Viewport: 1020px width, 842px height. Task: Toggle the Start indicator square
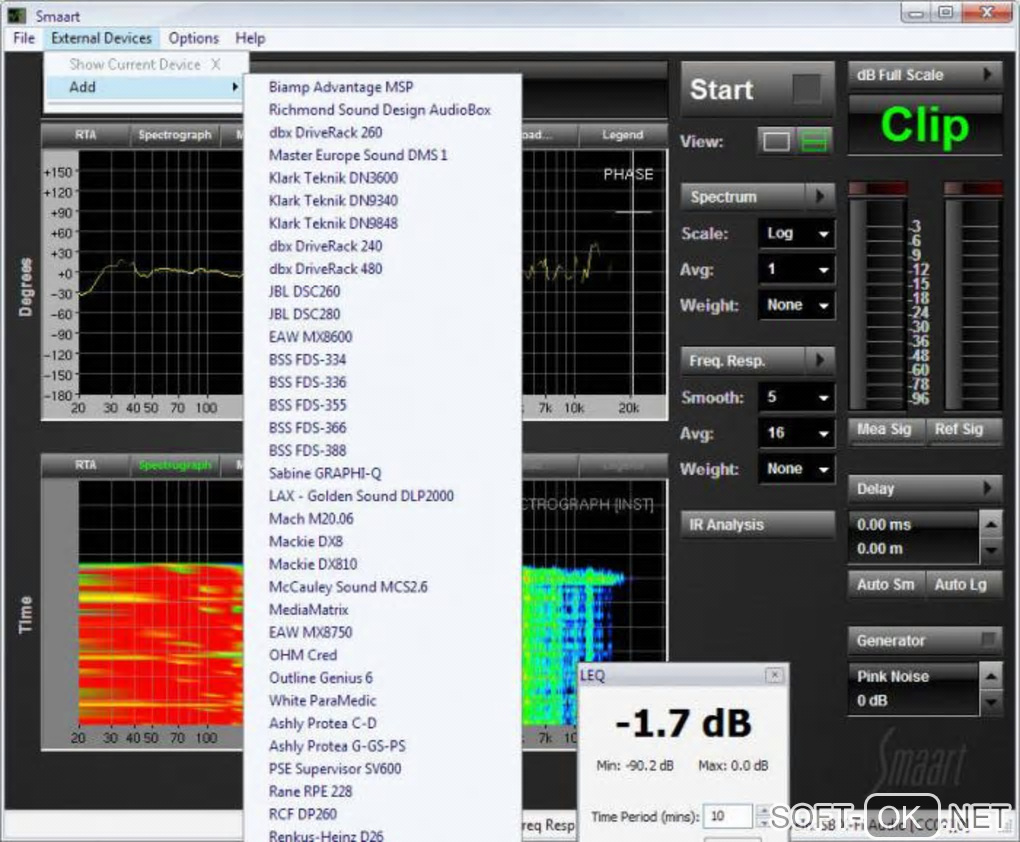pos(806,90)
